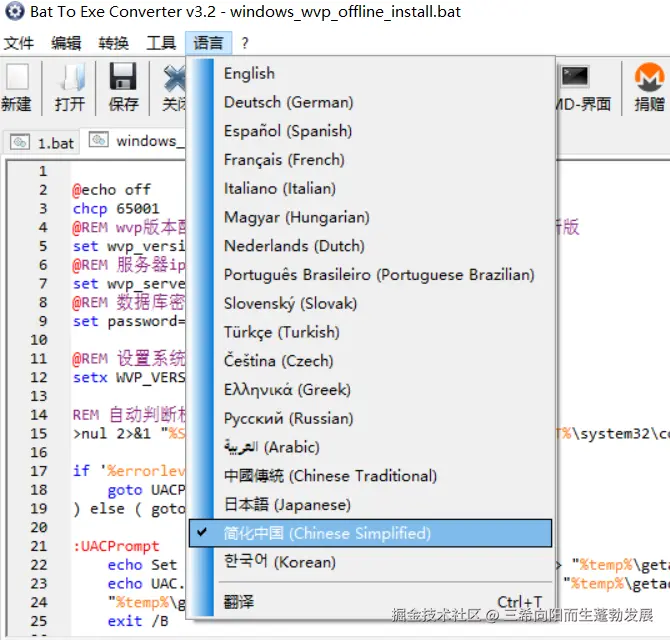The width and height of the screenshot is (670, 640).
Task: Click the CMD interface console icon
Action: tap(575, 77)
